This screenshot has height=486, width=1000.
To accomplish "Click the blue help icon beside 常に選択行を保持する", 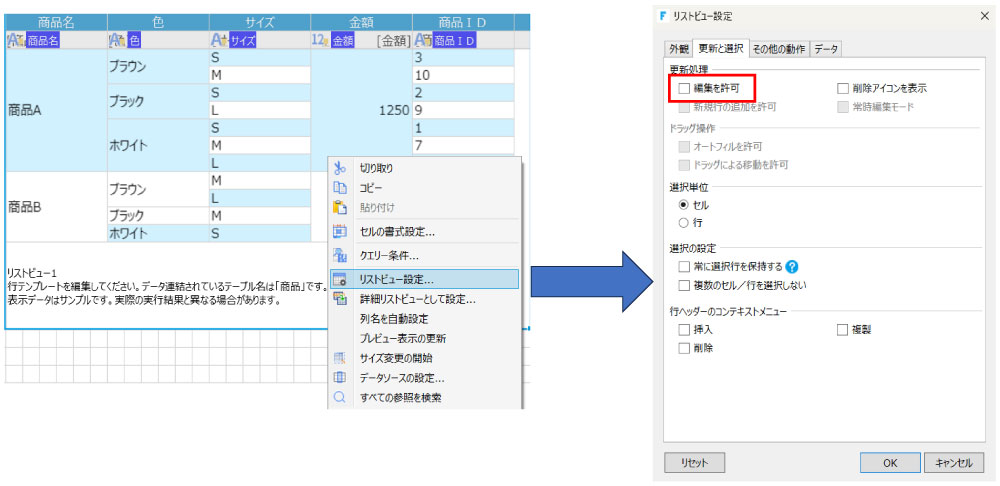I will pos(792,267).
